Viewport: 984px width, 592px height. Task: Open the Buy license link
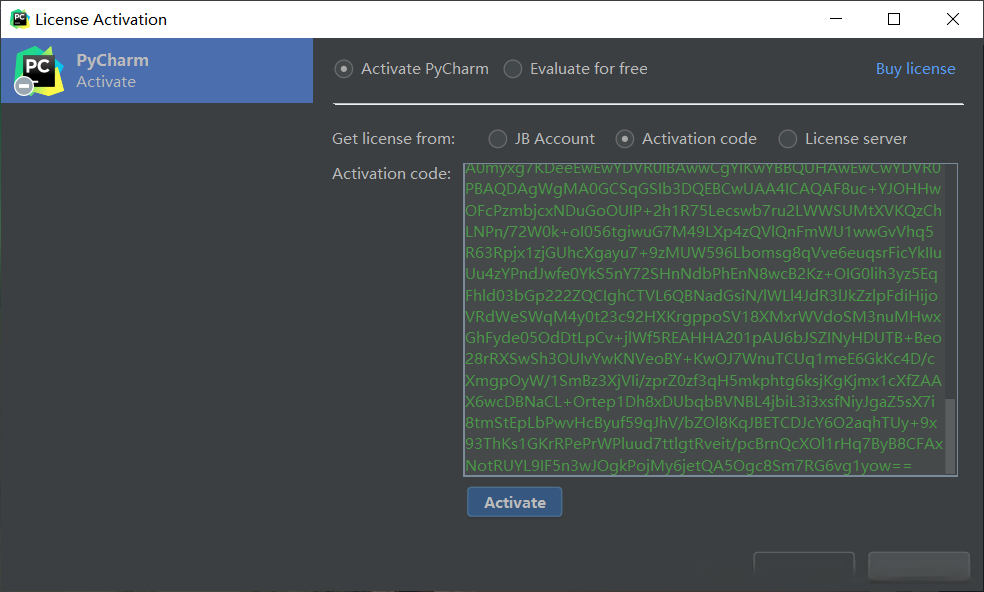[915, 69]
